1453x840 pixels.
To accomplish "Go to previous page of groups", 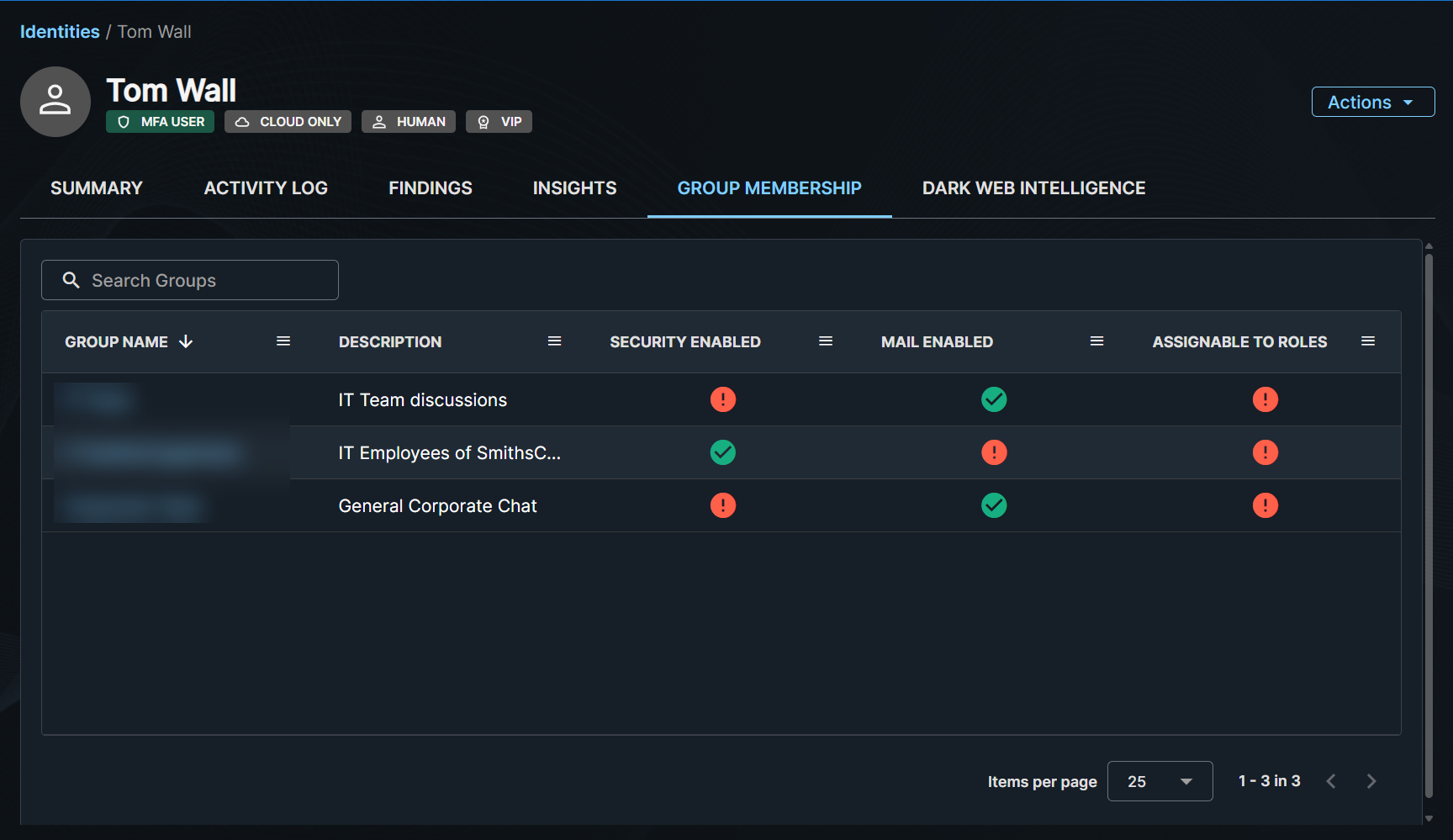I will (1331, 781).
